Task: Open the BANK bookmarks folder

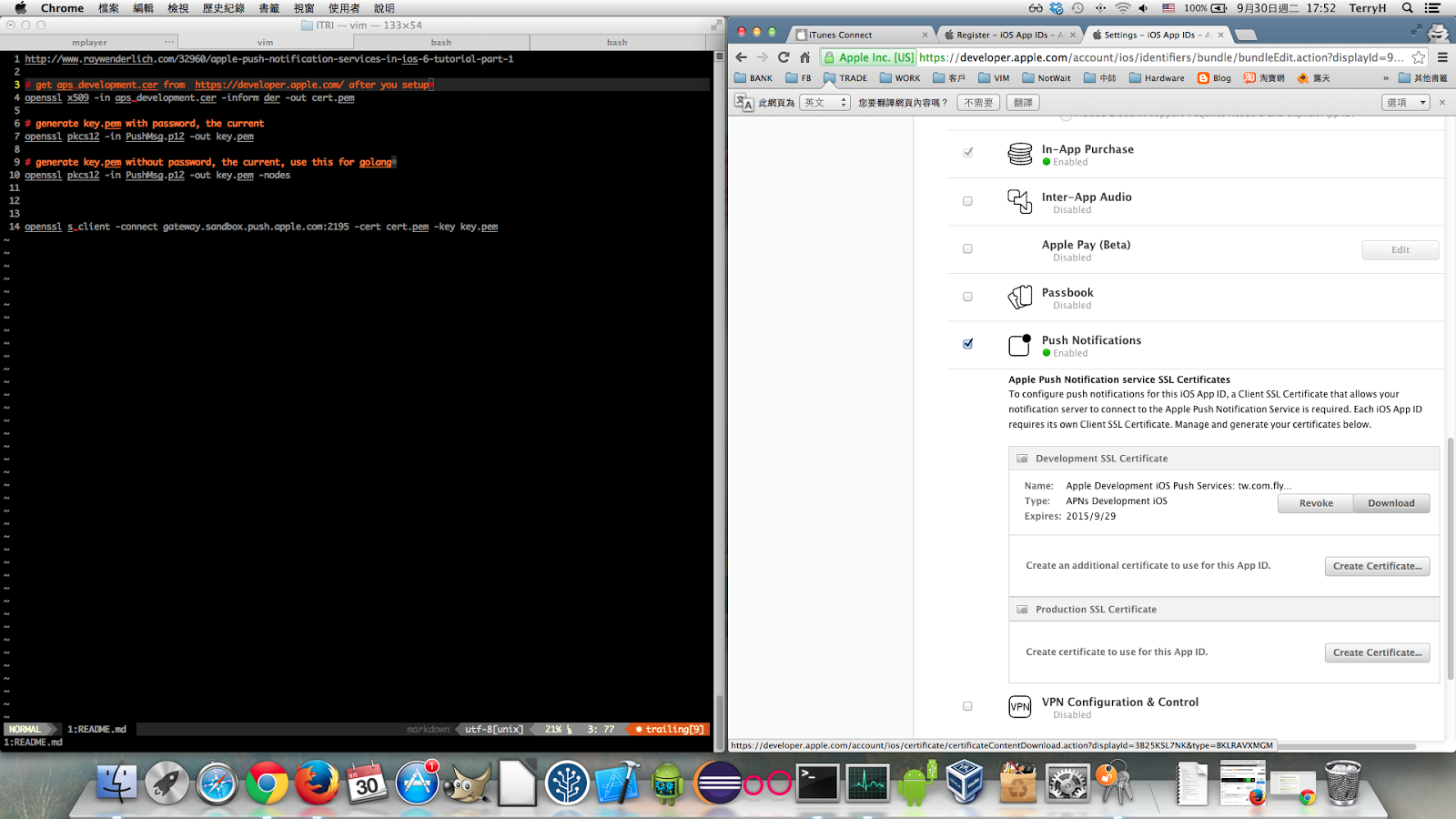Action: point(753,78)
